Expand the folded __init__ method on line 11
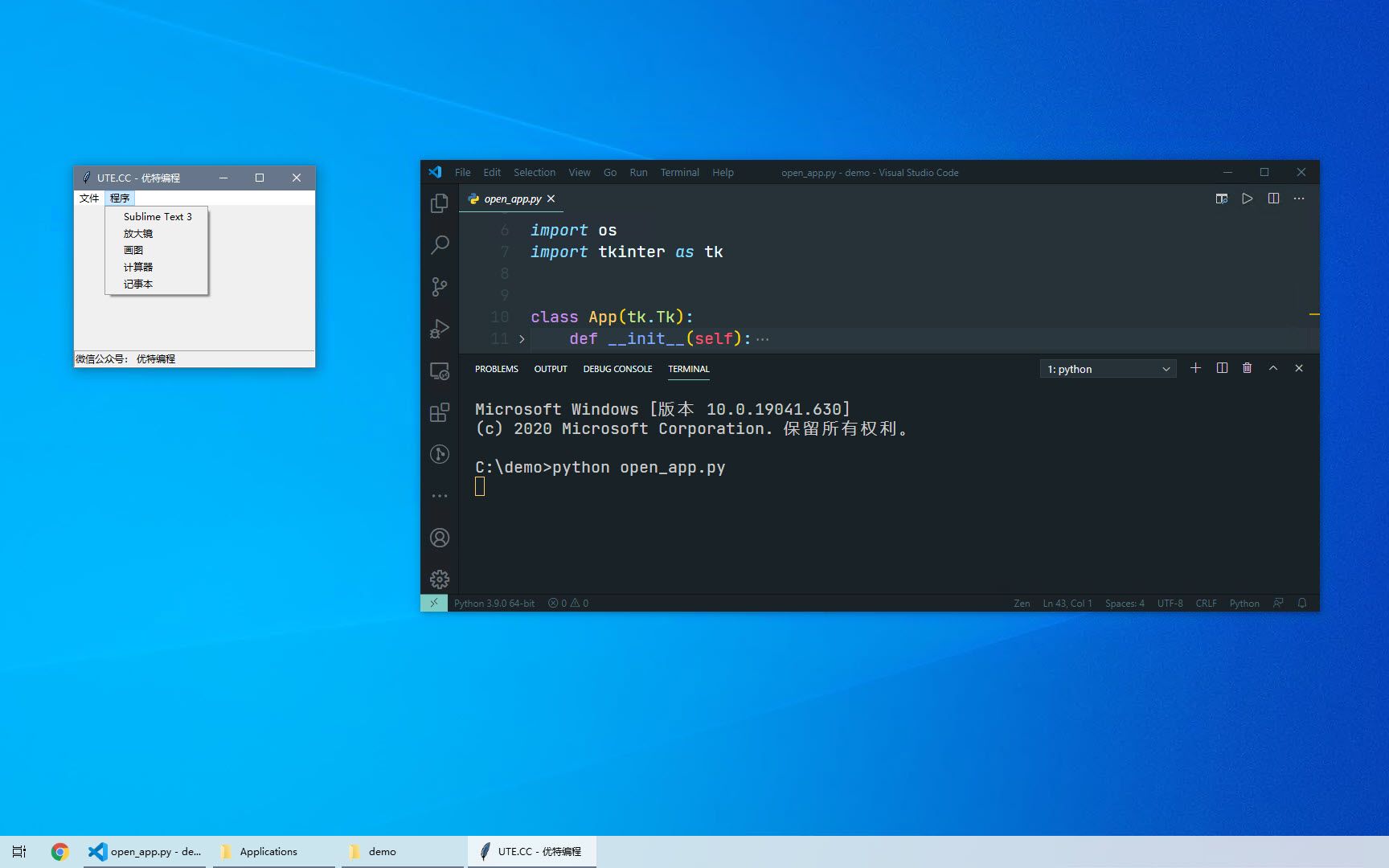 coord(522,339)
